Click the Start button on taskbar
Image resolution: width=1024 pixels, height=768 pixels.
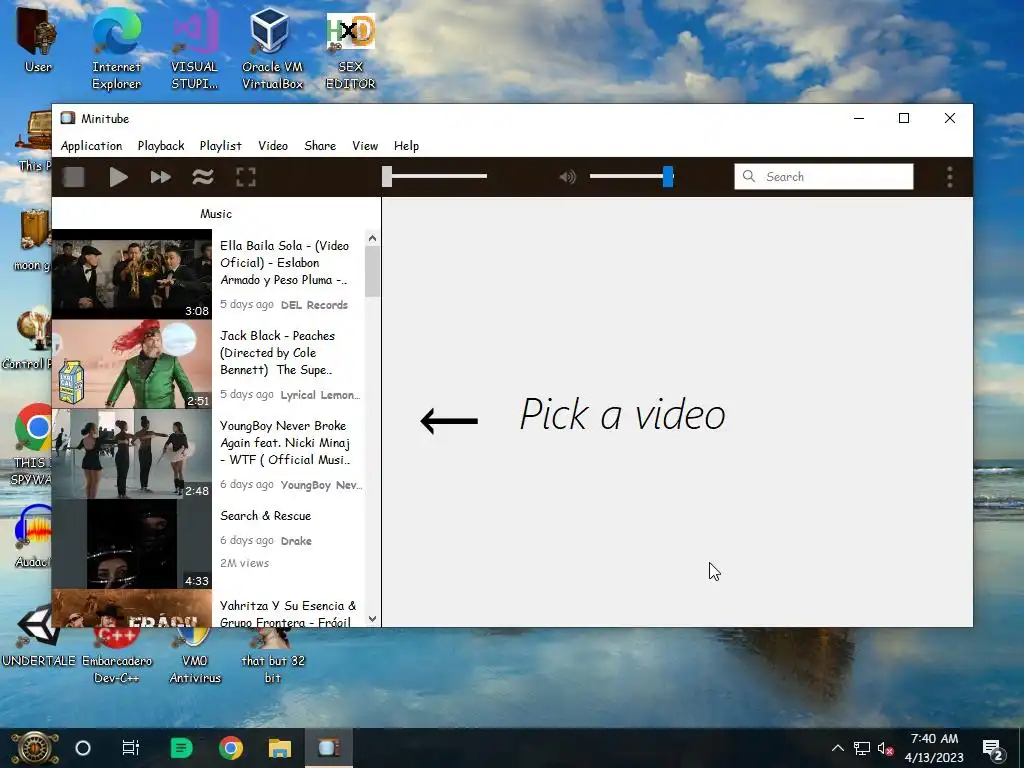[34, 748]
